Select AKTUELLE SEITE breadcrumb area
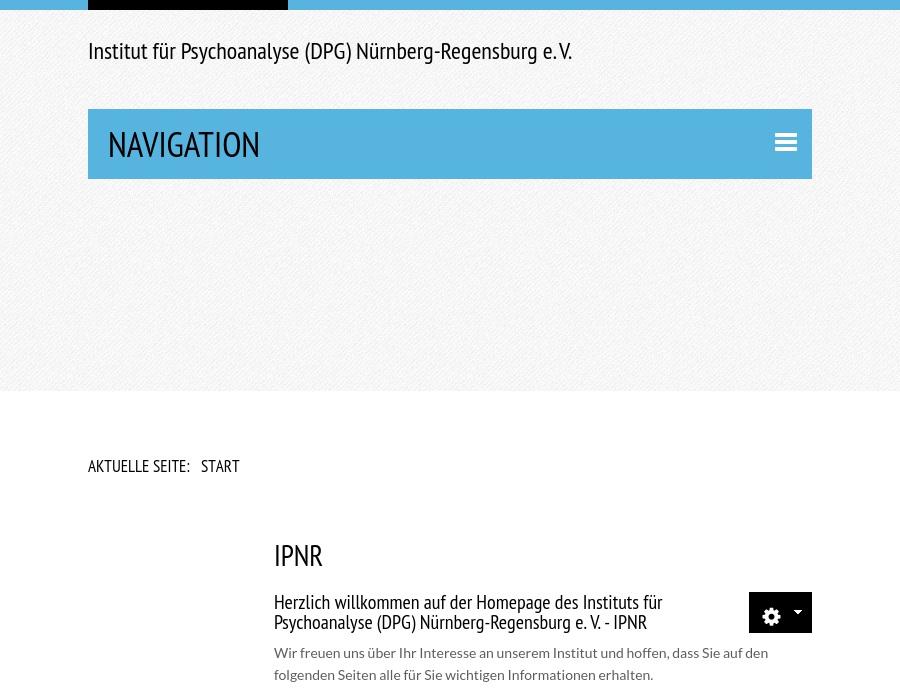Image resolution: width=900 pixels, height=700 pixels. [x=139, y=466]
